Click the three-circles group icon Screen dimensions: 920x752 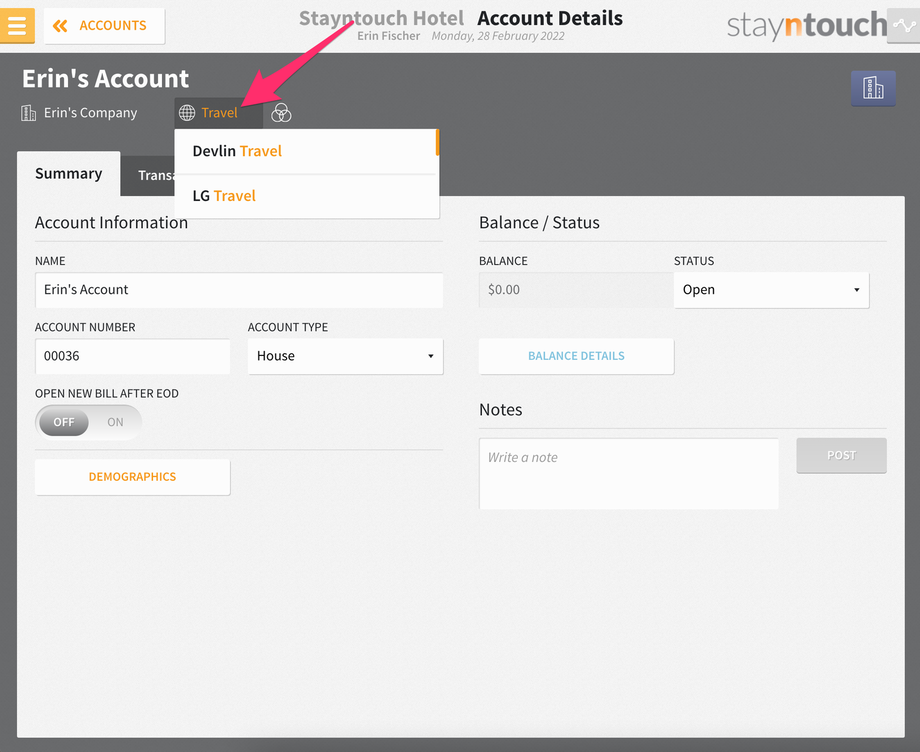point(281,113)
